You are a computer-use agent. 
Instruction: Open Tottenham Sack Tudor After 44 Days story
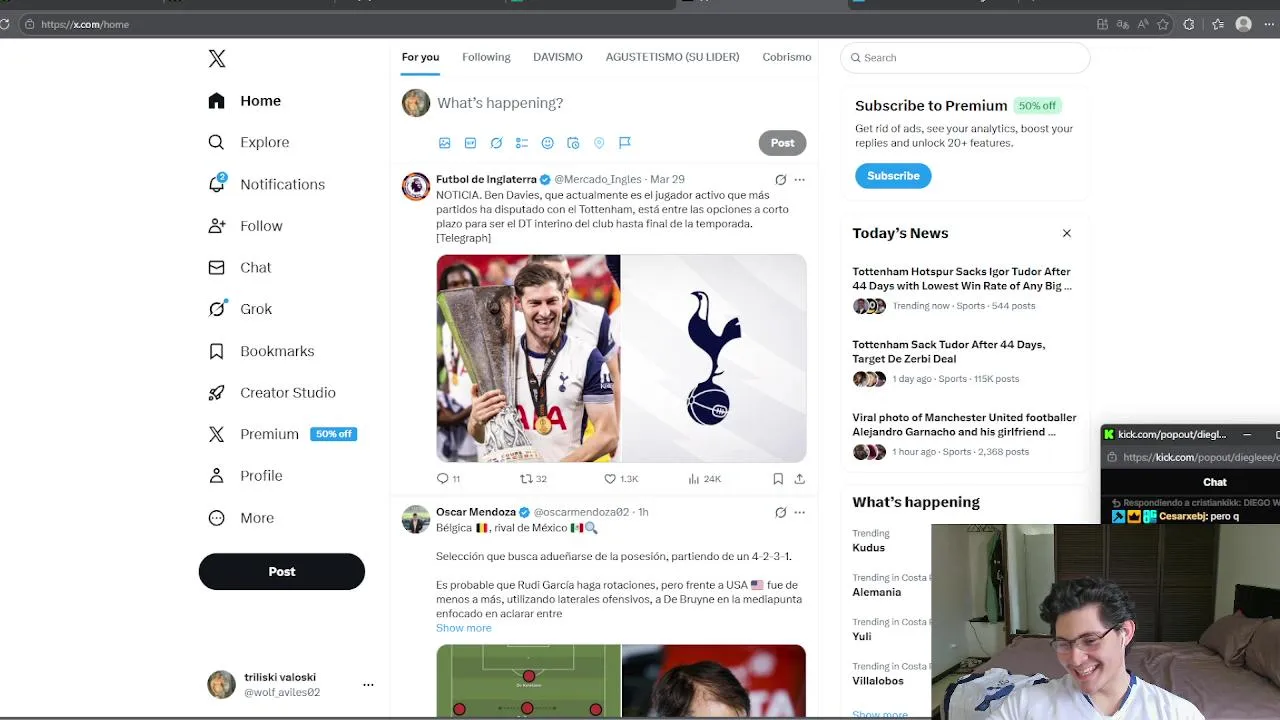[949, 351]
